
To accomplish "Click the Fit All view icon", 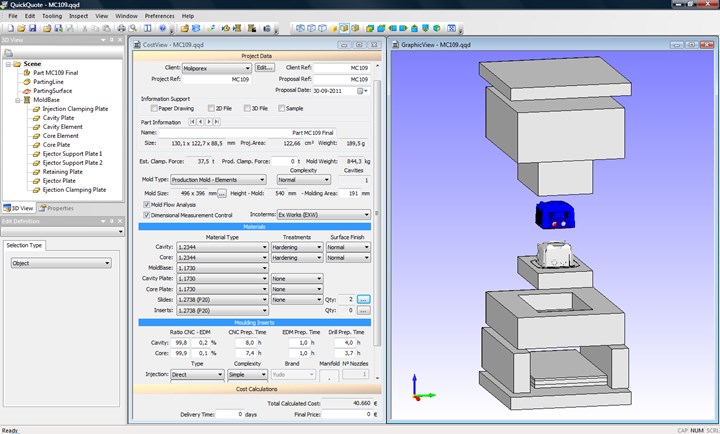I will point(451,28).
